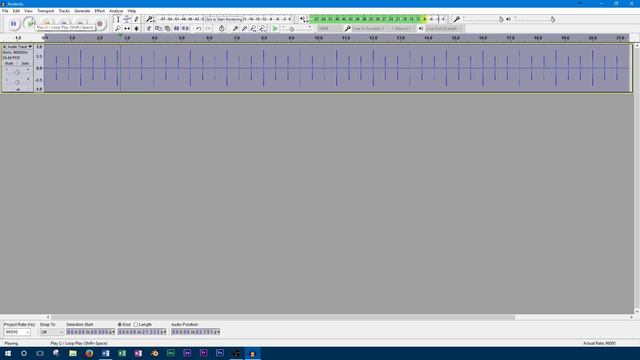
Task: Select the End radio button
Action: pos(120,324)
